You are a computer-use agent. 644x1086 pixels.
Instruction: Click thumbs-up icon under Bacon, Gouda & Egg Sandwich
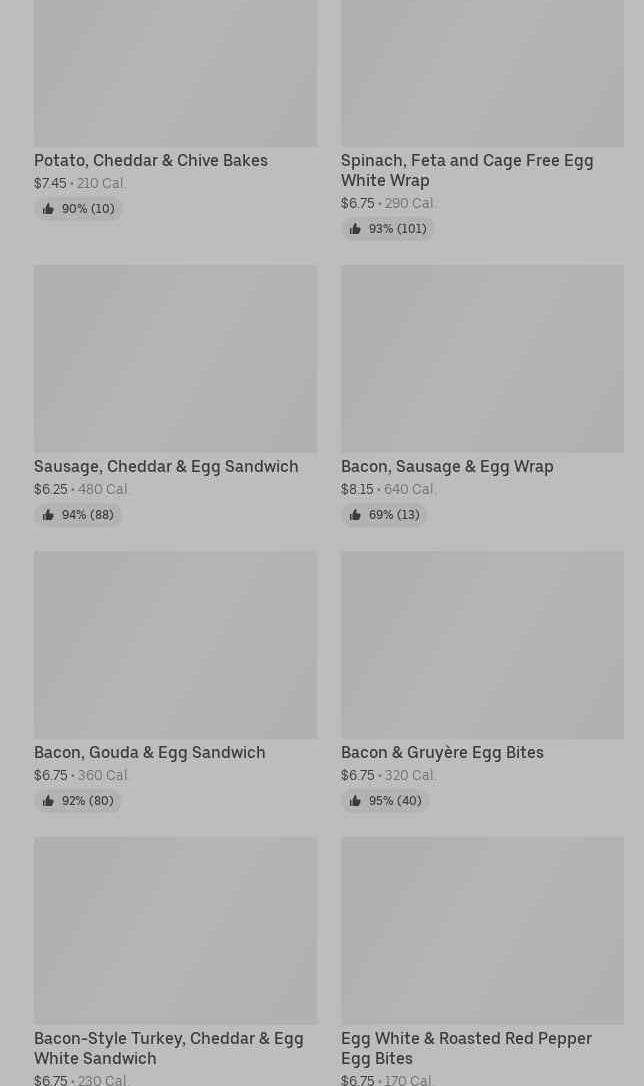tap(48, 801)
